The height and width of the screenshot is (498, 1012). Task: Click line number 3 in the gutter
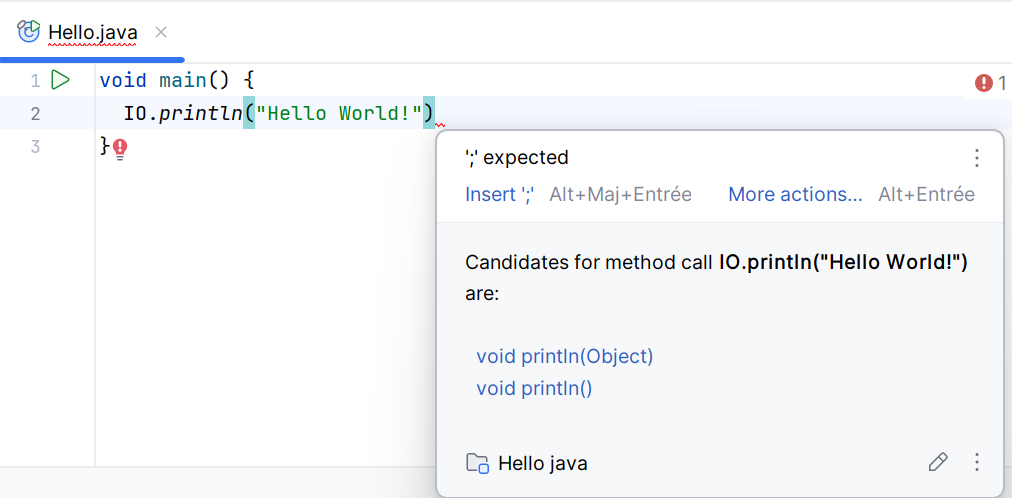35,147
